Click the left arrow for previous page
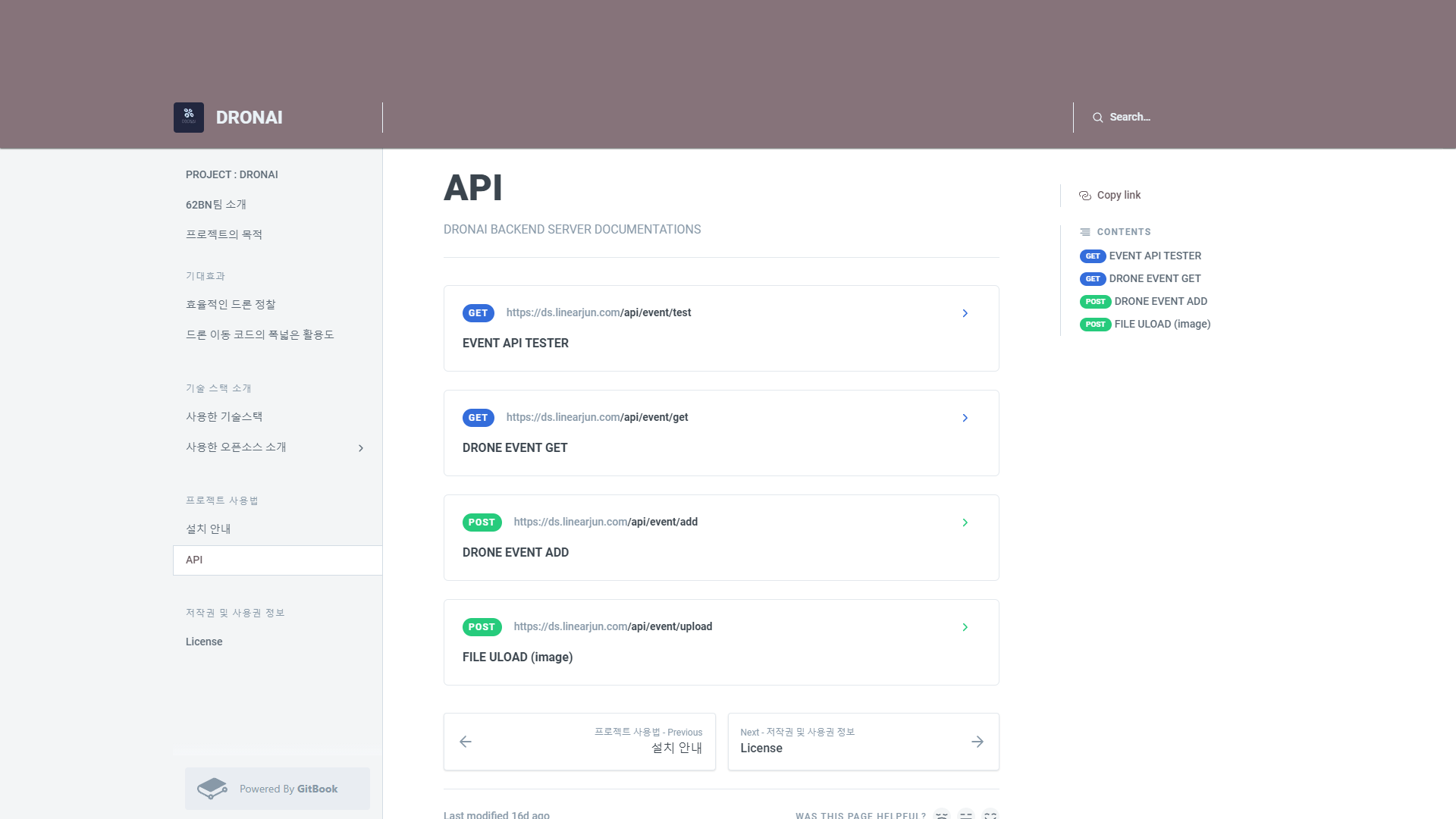The width and height of the screenshot is (1456, 819). pyautogui.click(x=466, y=742)
